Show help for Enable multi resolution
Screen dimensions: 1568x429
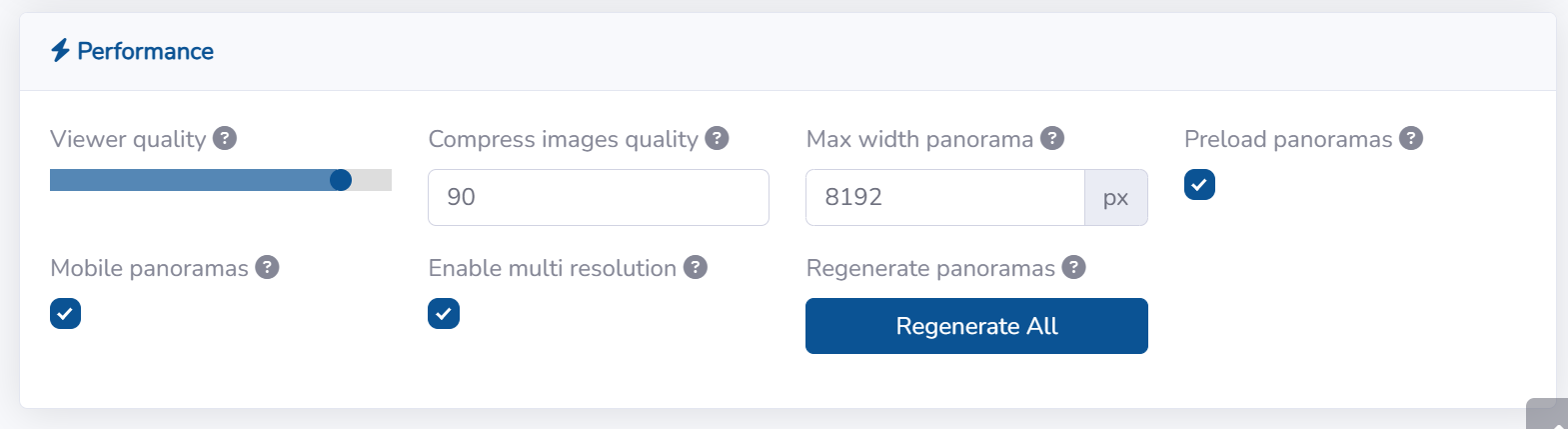[696, 267]
